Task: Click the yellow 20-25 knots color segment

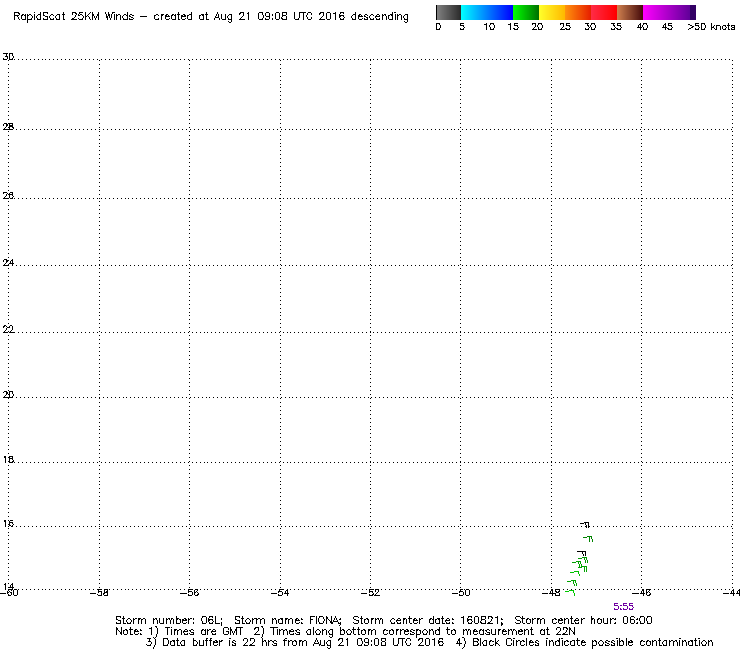Action: tap(552, 12)
